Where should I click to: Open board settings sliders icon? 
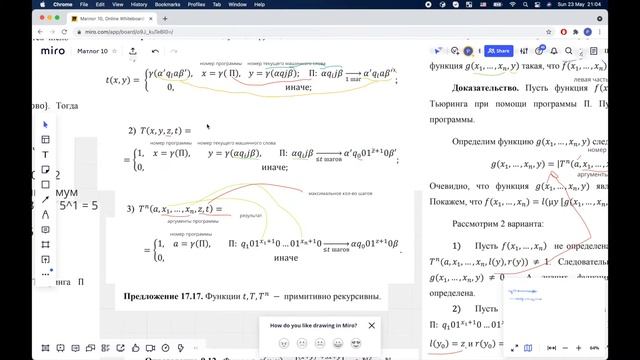click(x=524, y=51)
